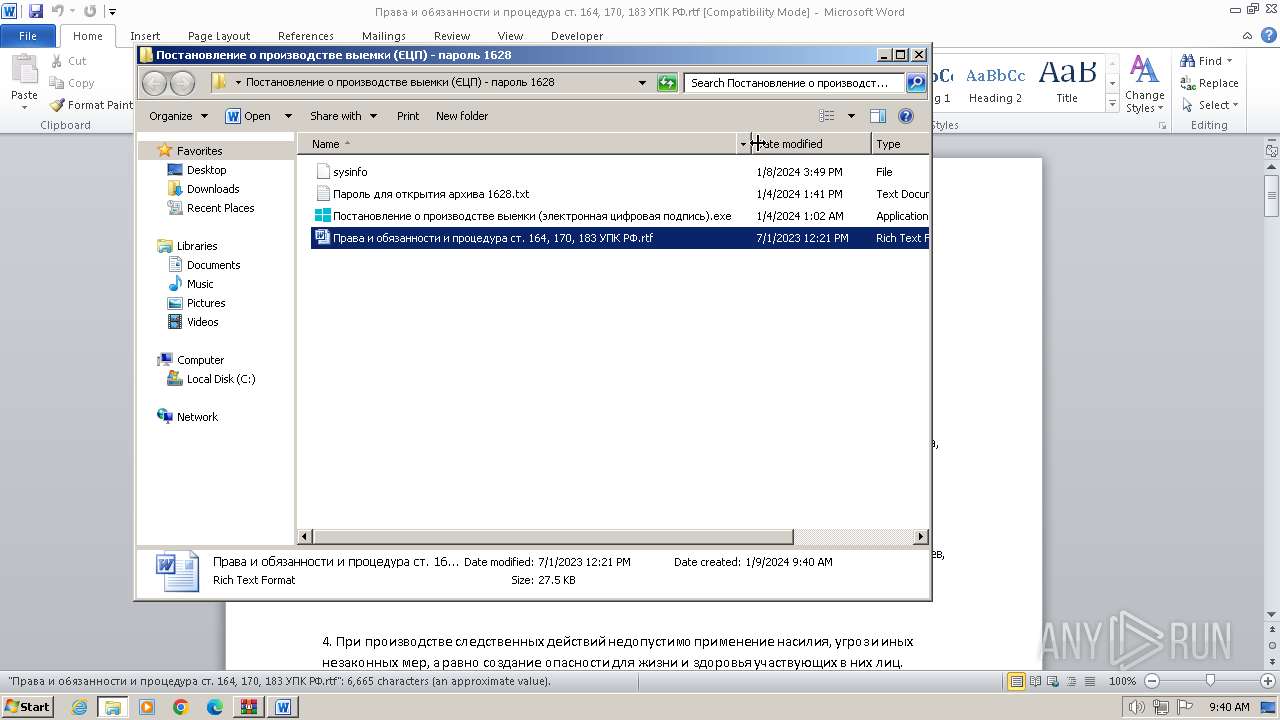Screen dimensions: 1280x720
Task: Open the Change Styles menu
Action: click(1144, 84)
